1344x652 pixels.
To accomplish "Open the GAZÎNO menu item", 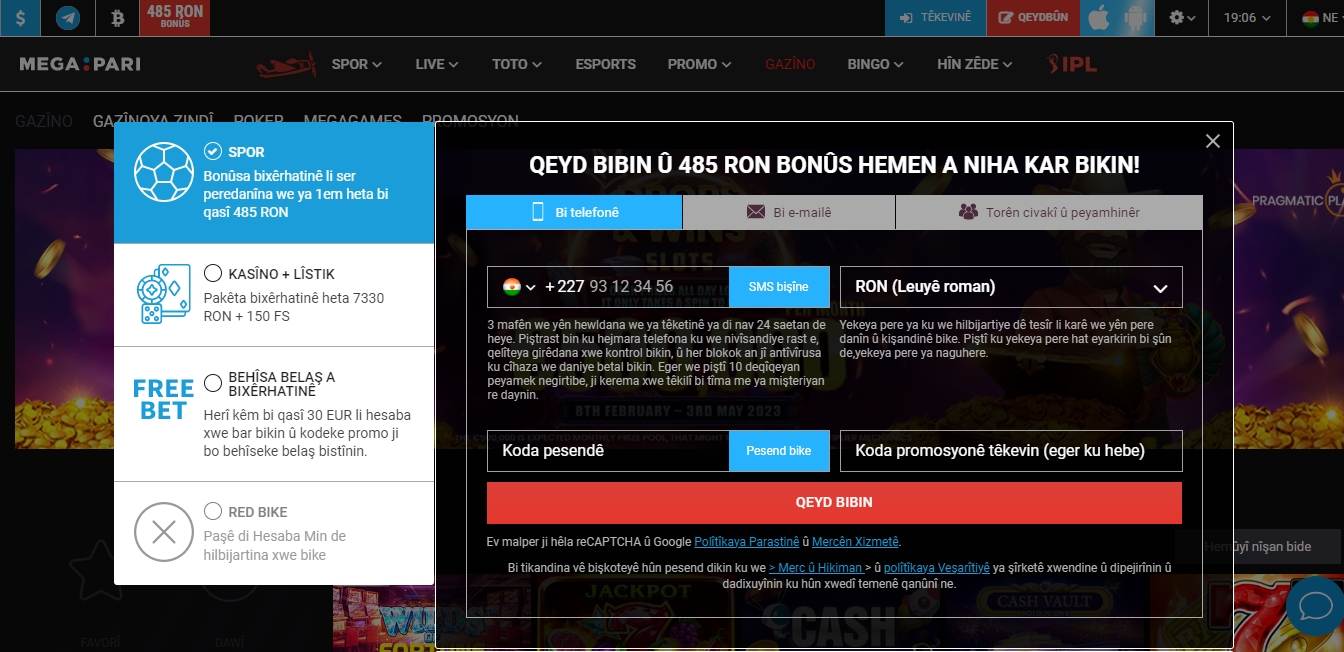I will coord(790,64).
